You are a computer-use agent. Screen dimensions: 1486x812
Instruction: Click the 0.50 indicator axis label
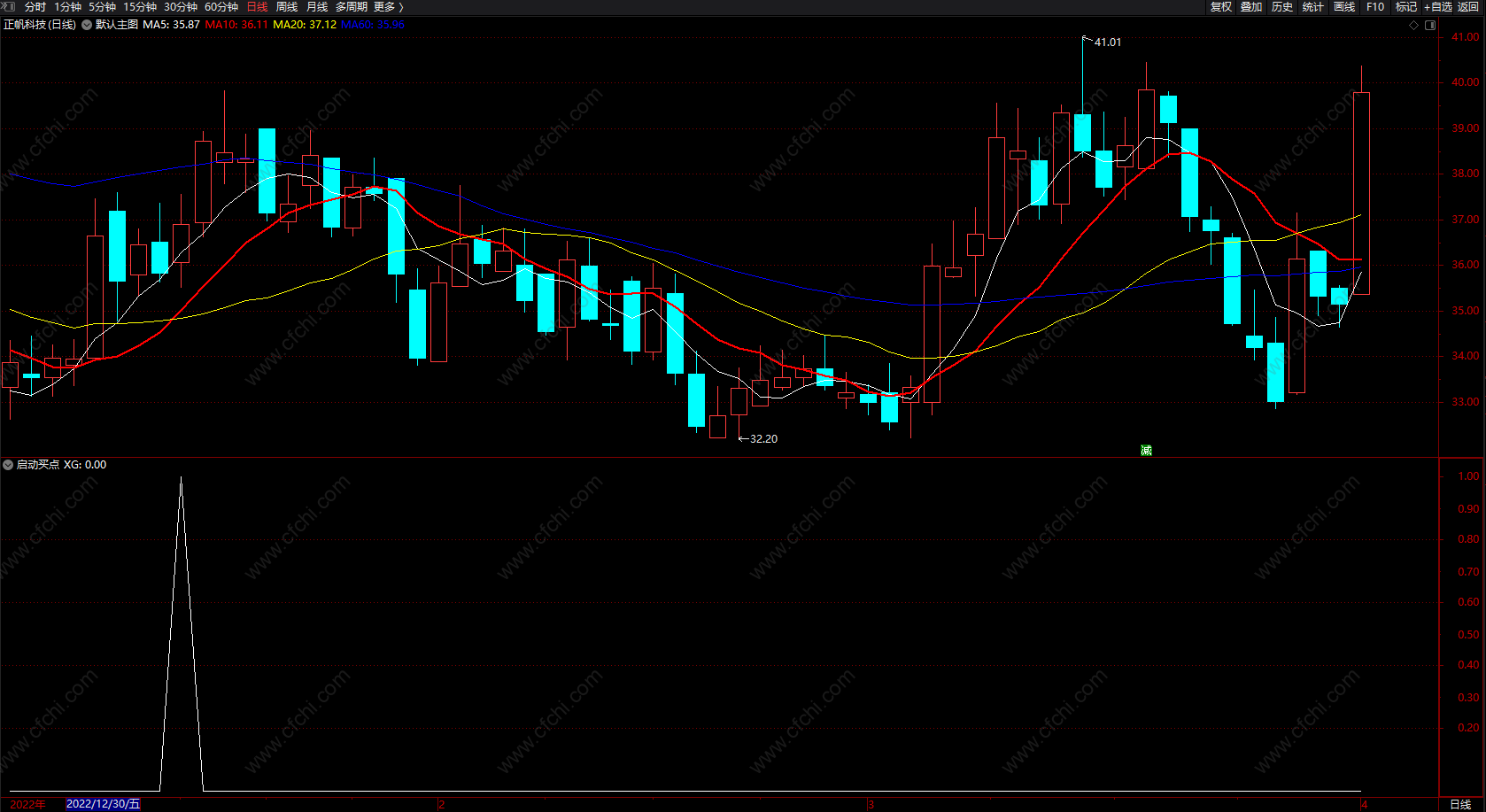[x=1468, y=635]
